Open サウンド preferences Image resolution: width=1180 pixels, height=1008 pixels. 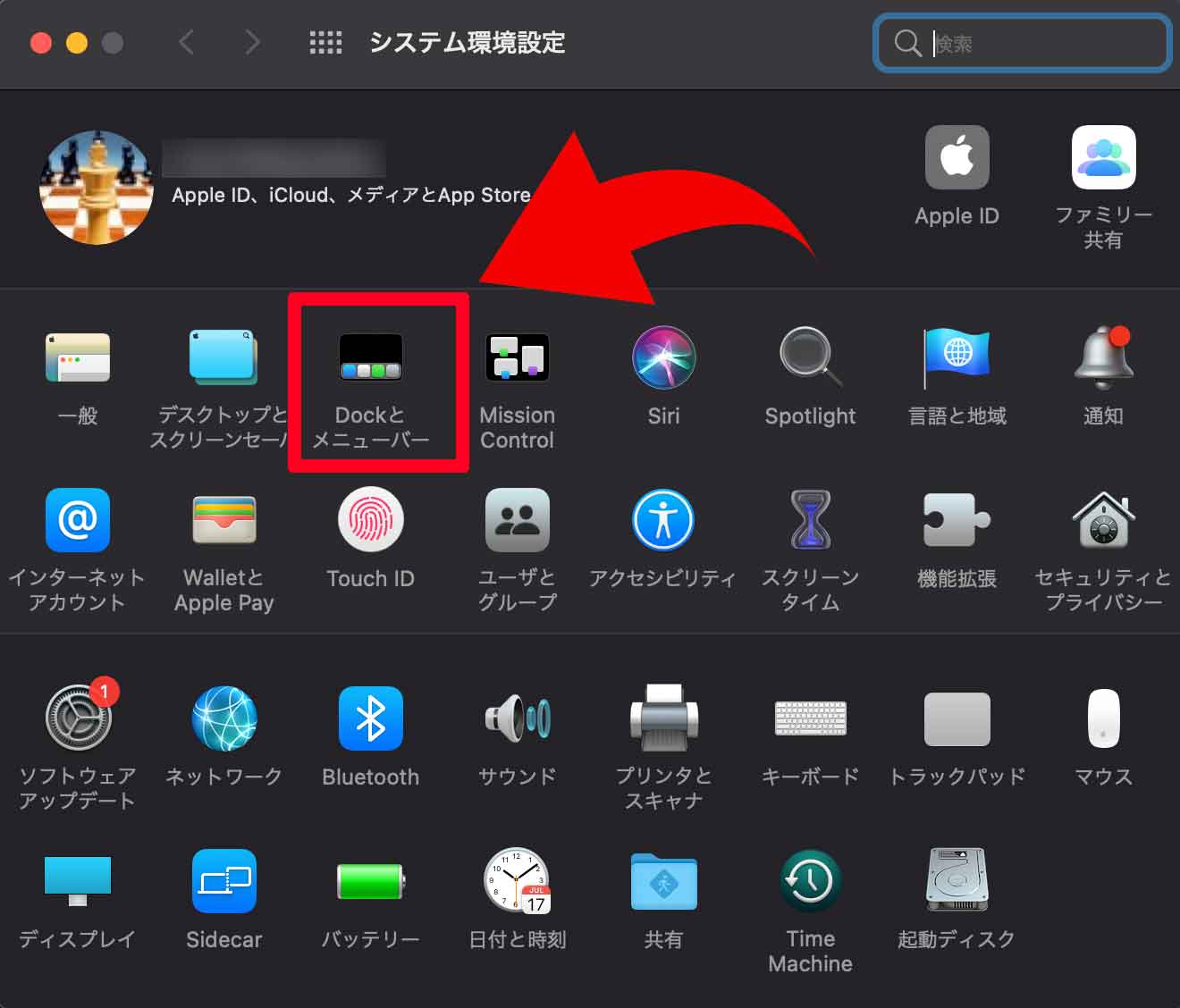click(x=517, y=718)
